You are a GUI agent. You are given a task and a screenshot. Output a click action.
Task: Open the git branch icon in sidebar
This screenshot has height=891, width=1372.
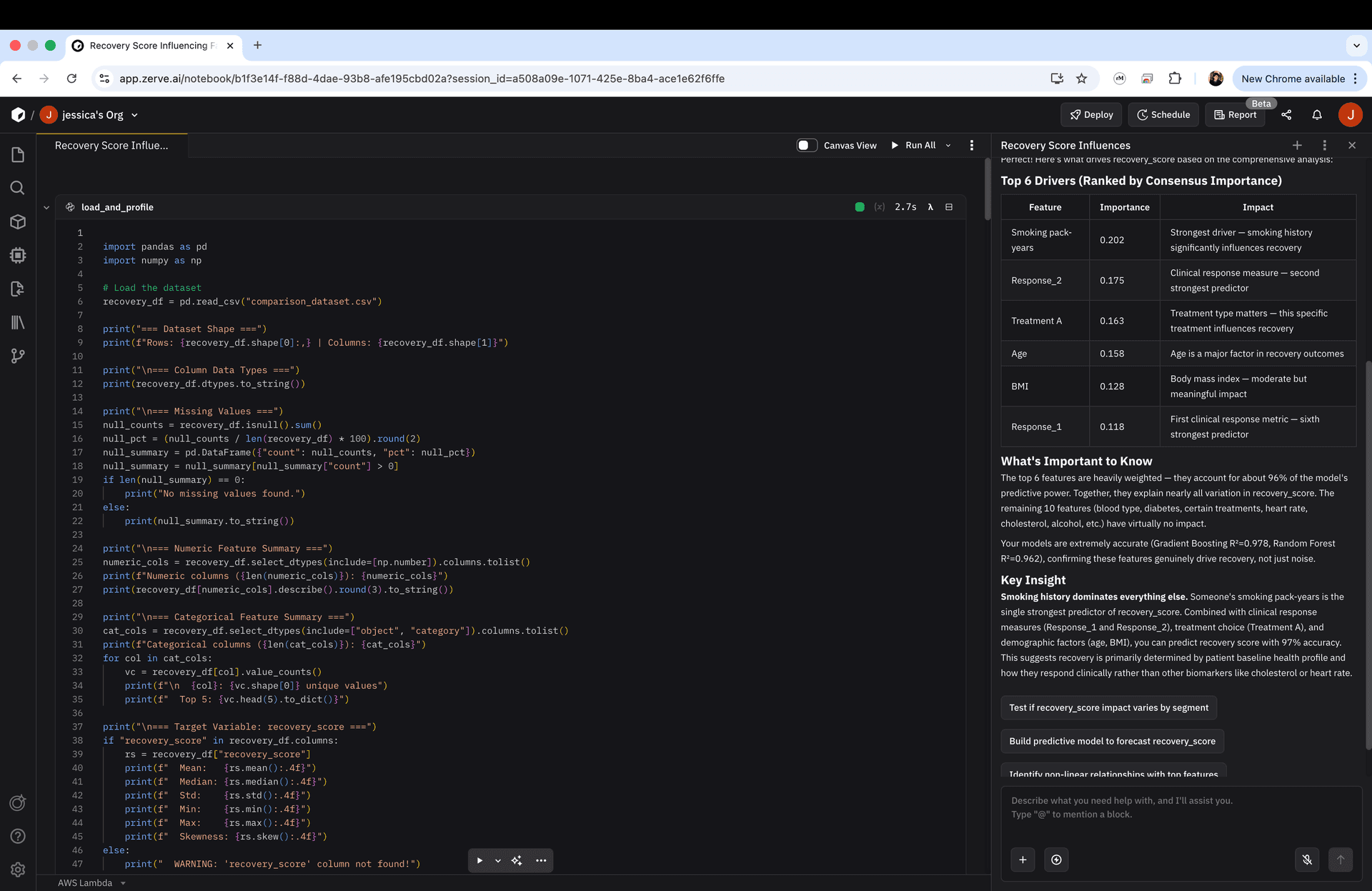coord(18,356)
